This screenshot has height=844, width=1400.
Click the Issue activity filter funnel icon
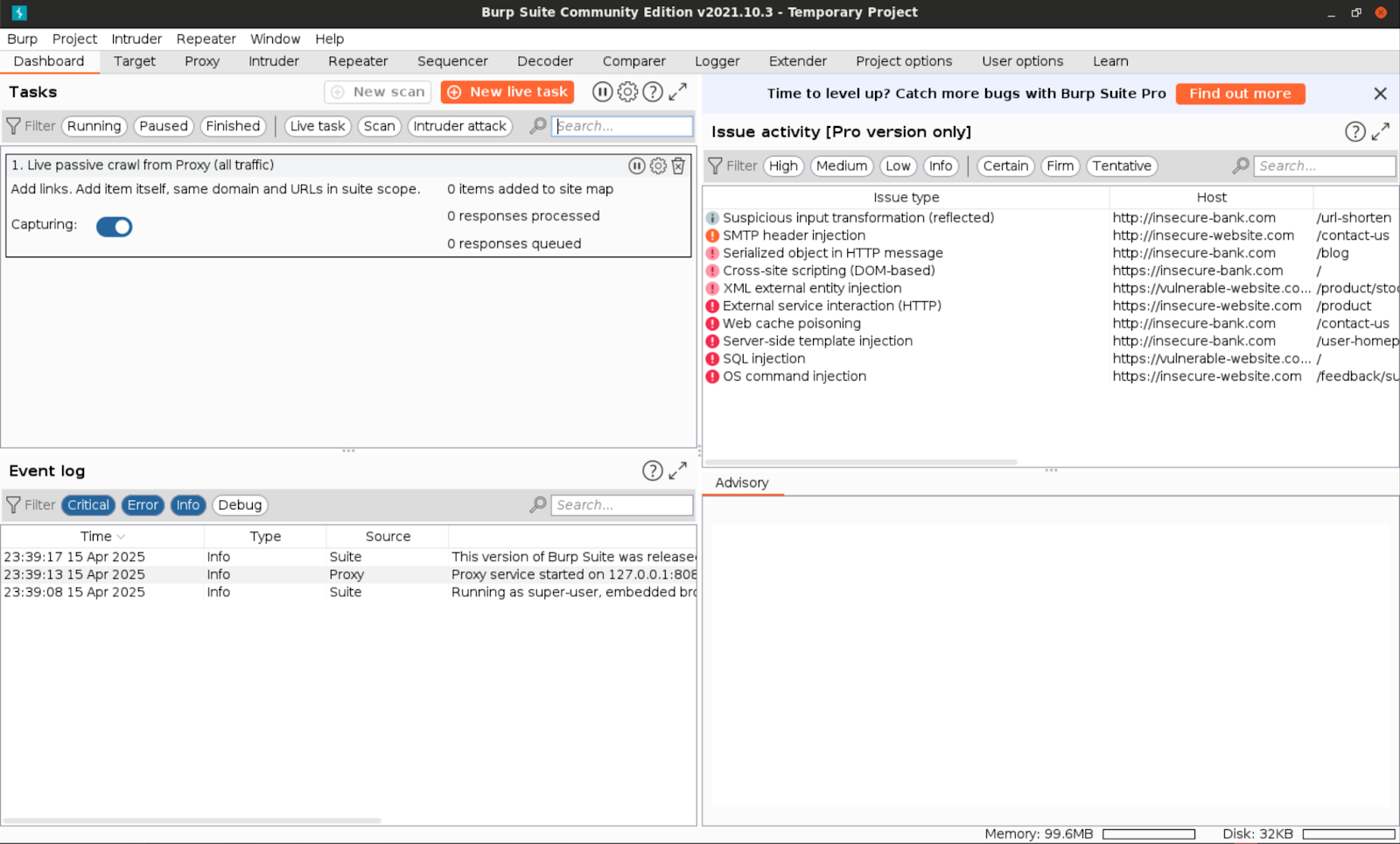715,166
